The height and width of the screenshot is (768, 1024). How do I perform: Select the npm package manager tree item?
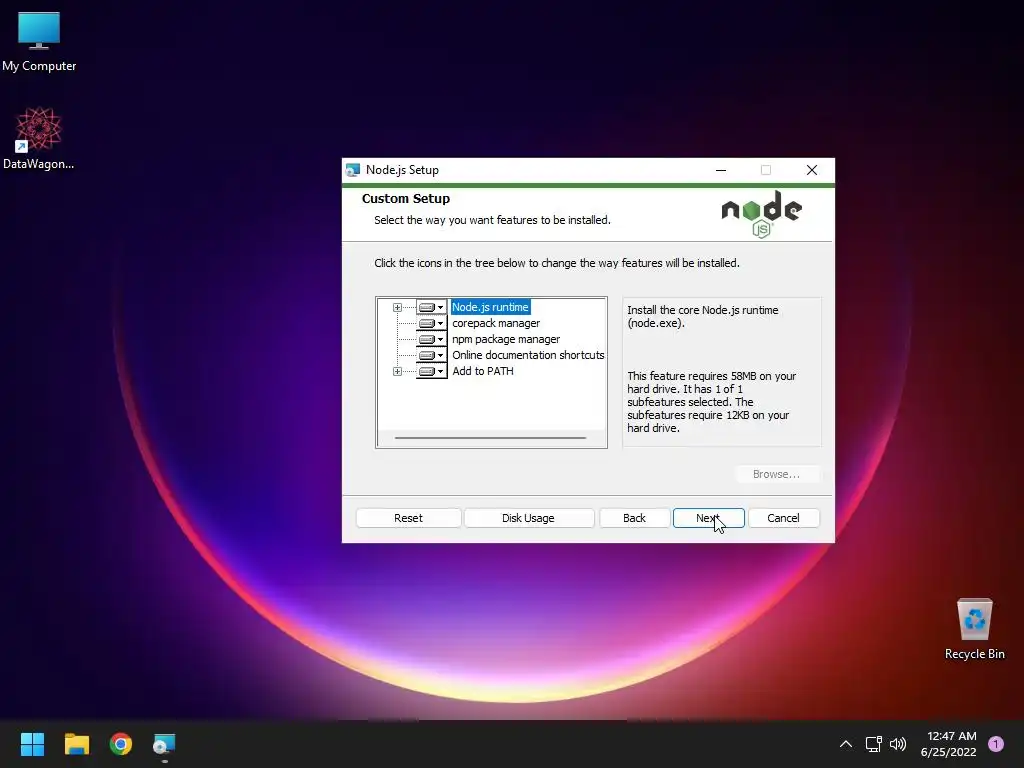(x=506, y=339)
